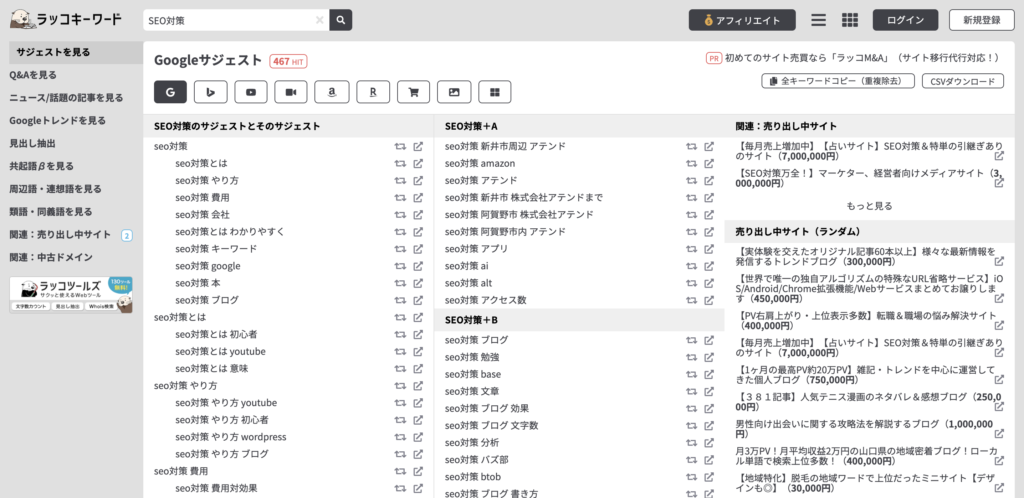Click the re-search arrows for "seo対策 amazon"
Viewport: 1024px width, 498px height.
coord(692,163)
